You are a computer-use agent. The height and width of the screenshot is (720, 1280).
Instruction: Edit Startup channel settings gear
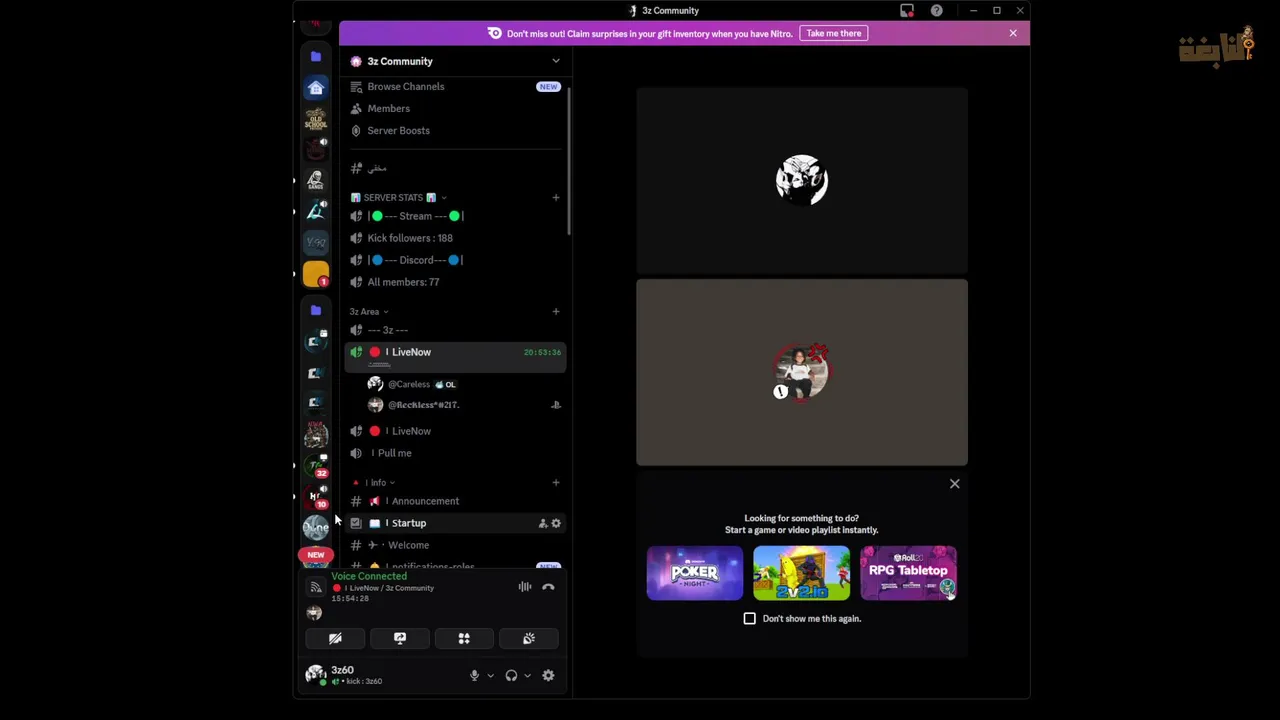coord(556,523)
